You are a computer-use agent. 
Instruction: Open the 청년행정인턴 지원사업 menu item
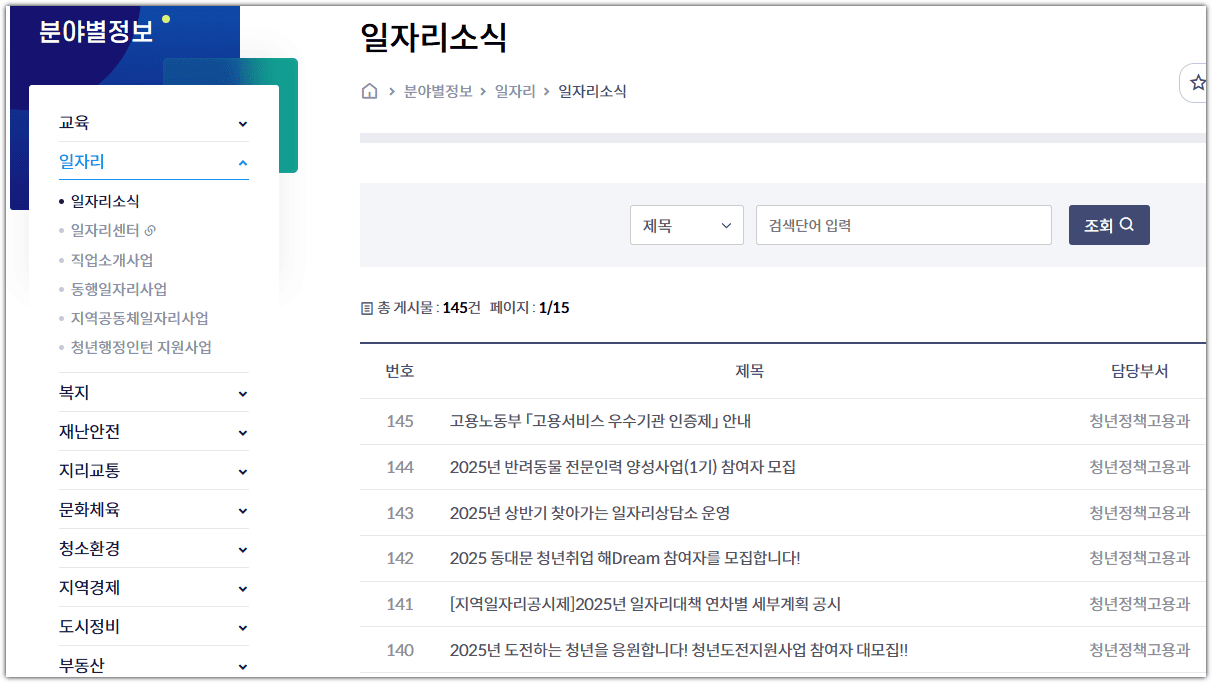[x=140, y=347]
